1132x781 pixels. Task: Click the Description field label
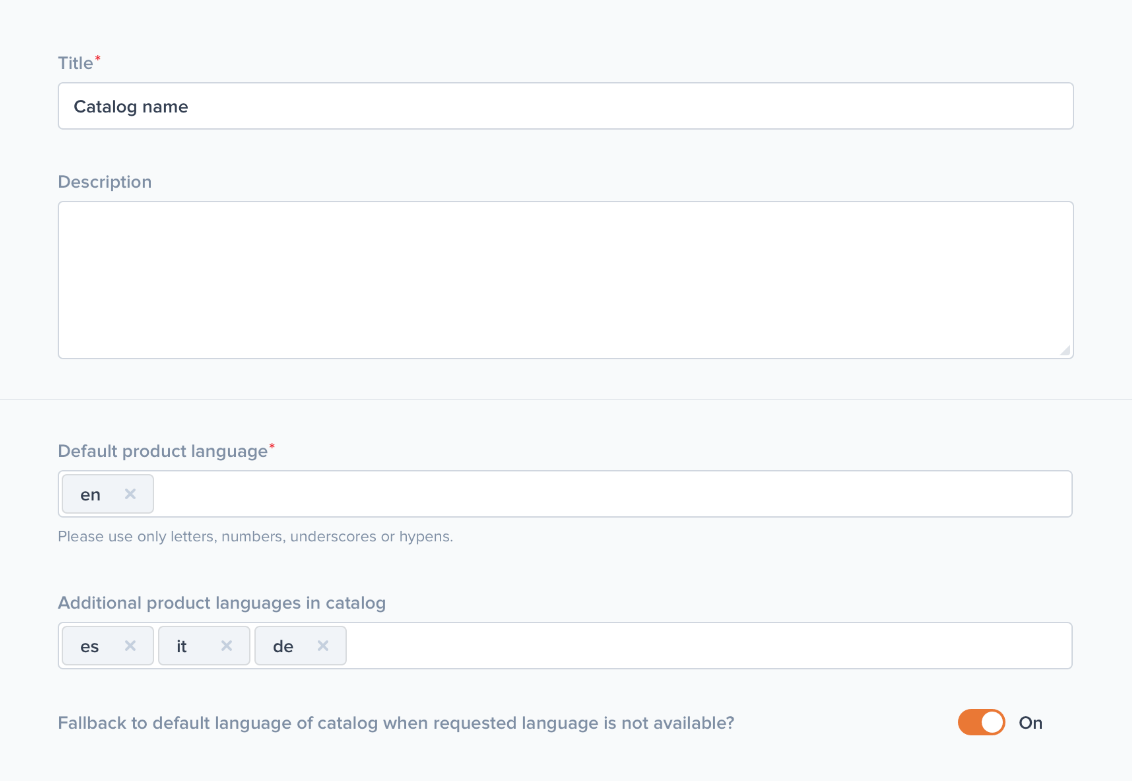tap(105, 182)
